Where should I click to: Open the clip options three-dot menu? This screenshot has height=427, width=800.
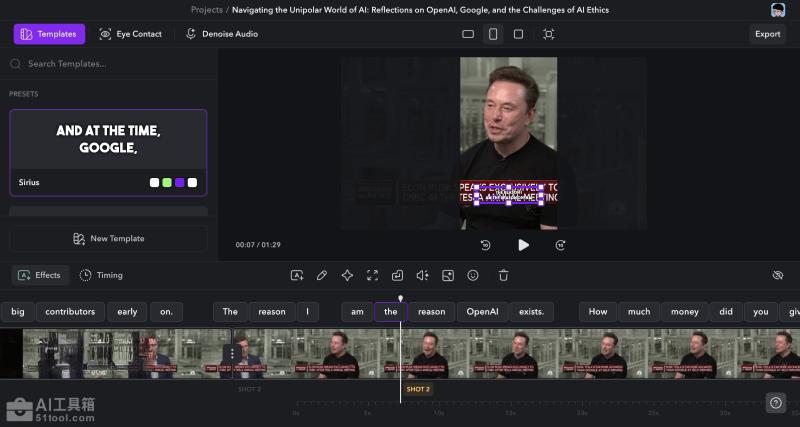pos(232,353)
